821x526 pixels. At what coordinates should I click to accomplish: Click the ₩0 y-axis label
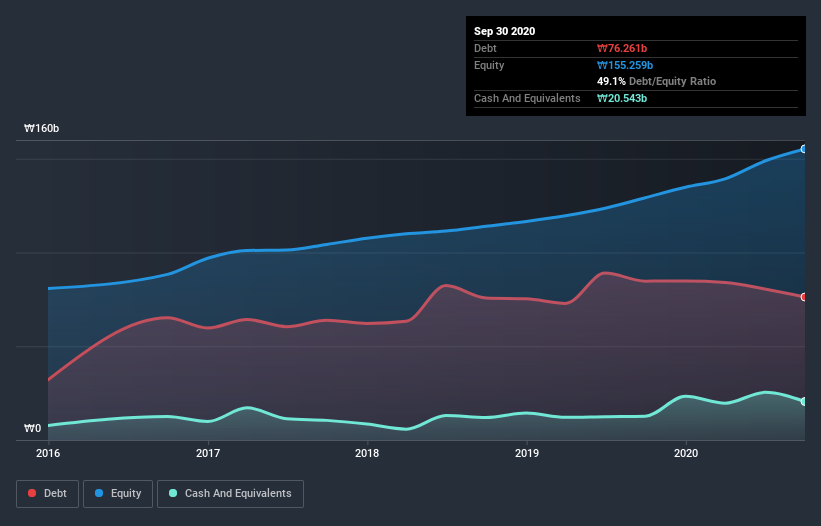(32, 428)
